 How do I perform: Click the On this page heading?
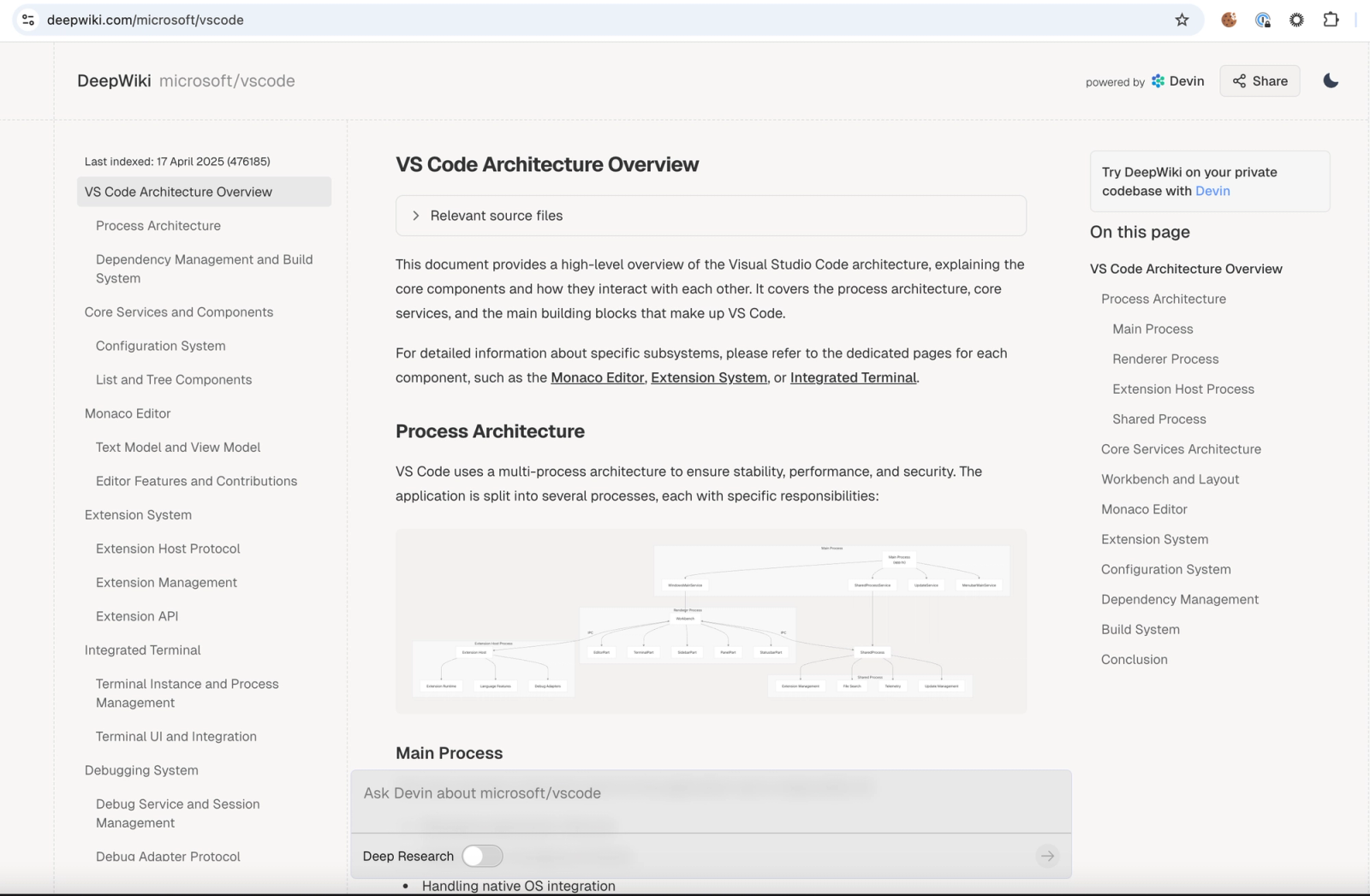click(1140, 232)
